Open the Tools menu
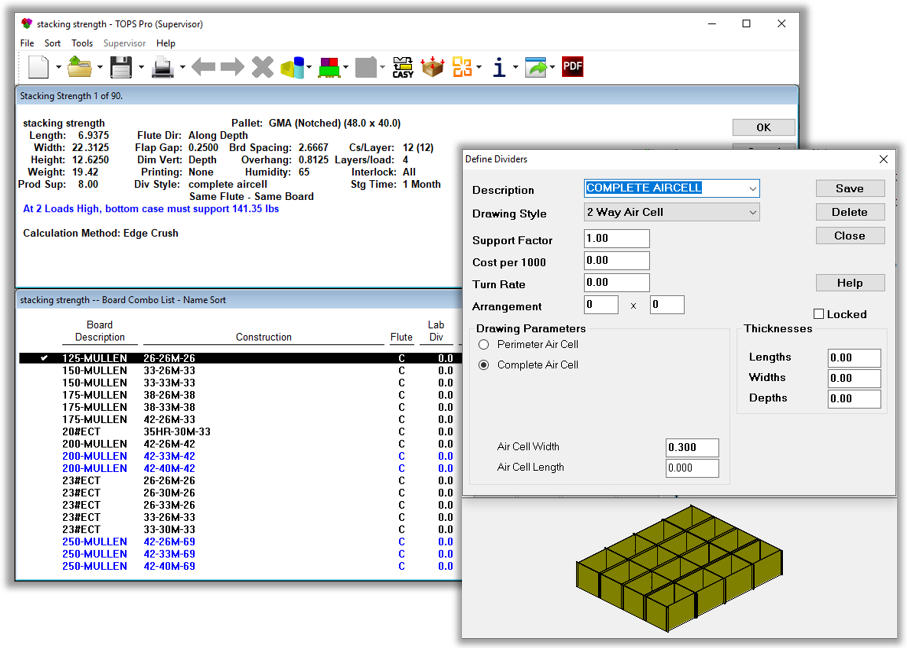 (x=82, y=43)
